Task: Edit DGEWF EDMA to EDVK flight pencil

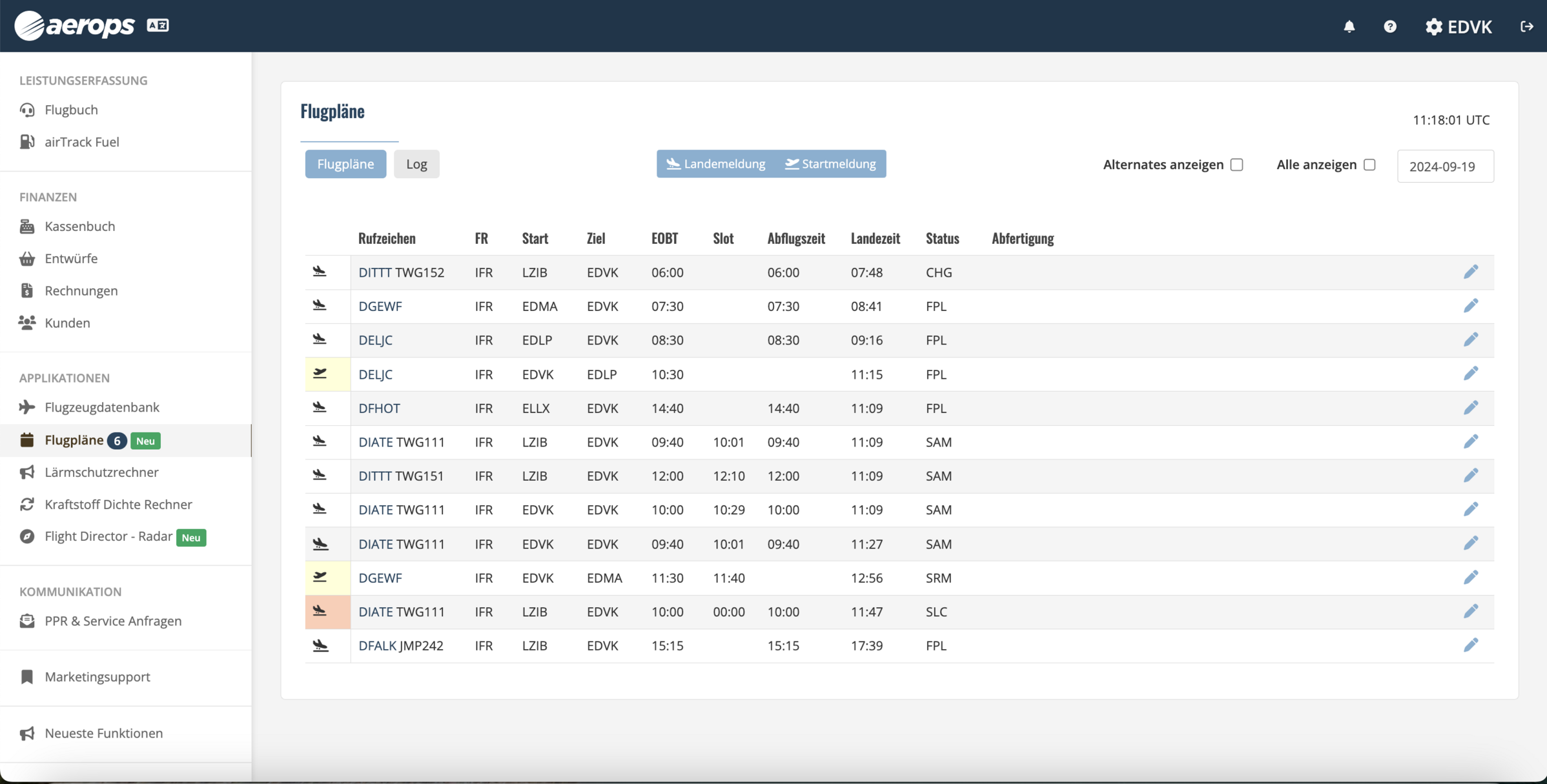Action: tap(1470, 306)
